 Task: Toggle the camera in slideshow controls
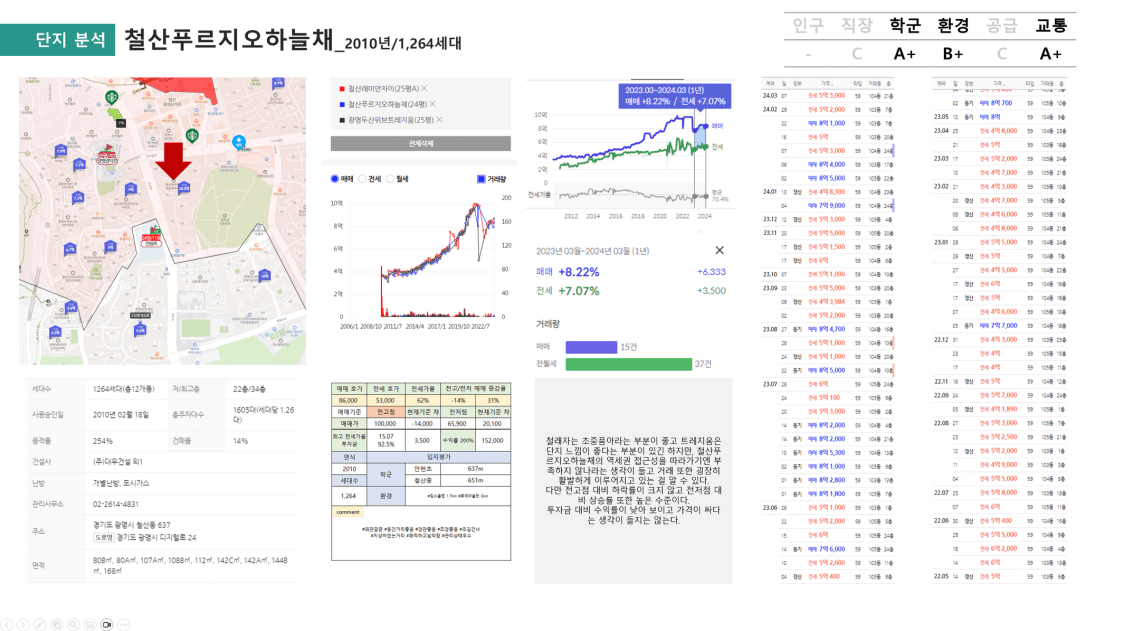[107, 625]
